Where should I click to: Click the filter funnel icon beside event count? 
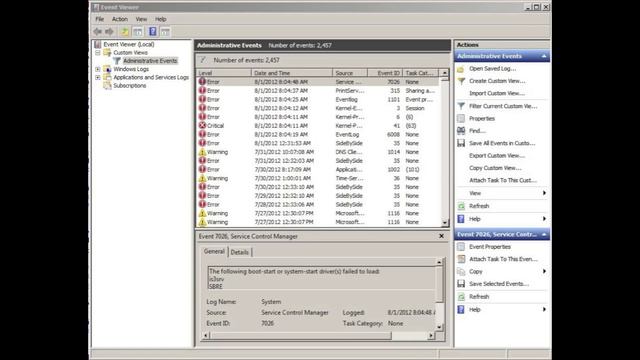[203, 60]
